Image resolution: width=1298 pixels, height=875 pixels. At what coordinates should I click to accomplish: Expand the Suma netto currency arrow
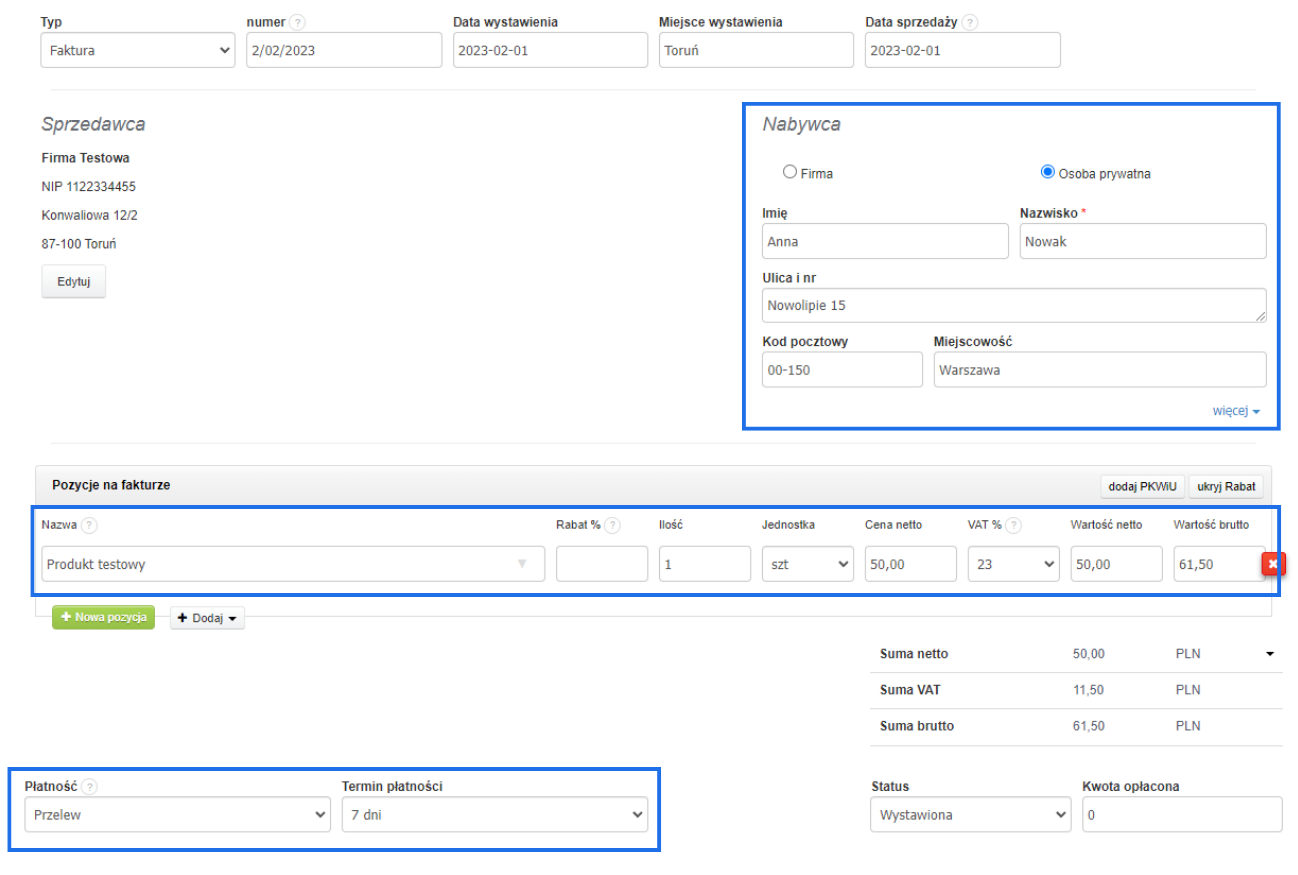click(1270, 654)
